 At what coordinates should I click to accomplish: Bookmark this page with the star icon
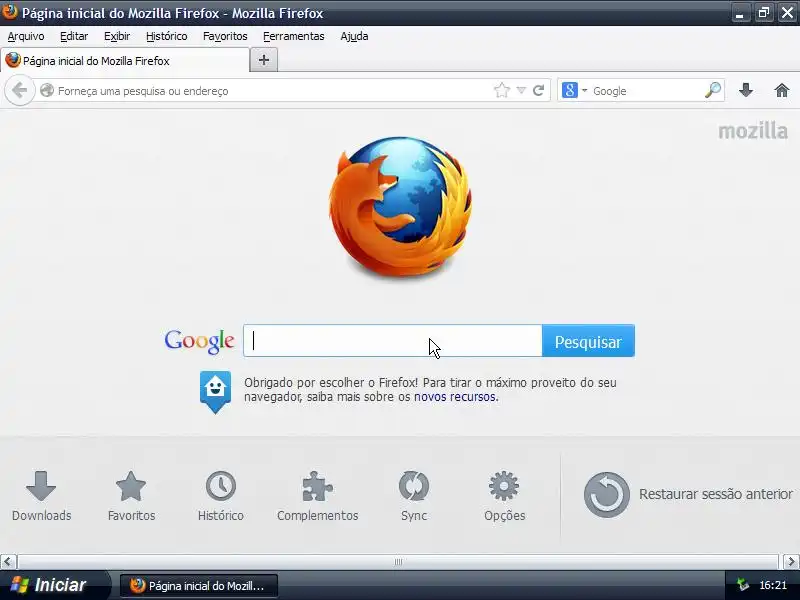(502, 91)
